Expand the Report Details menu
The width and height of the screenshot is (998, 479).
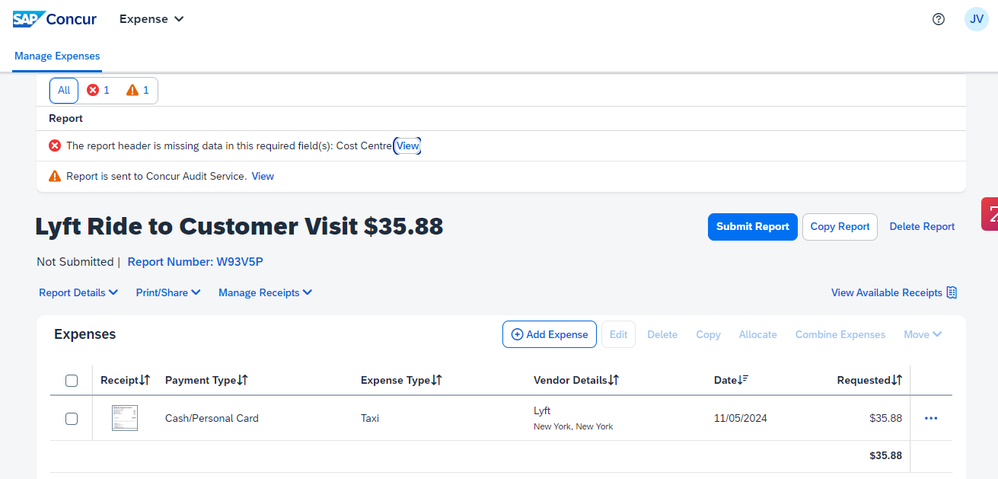(x=78, y=293)
